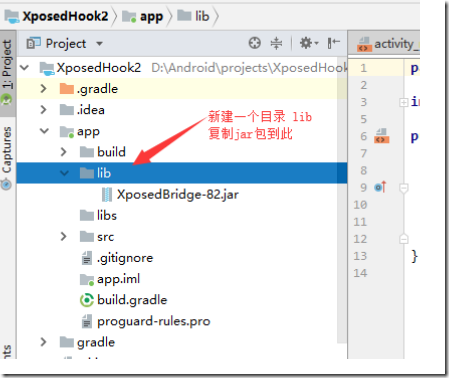Screen dimensions: 449x378
Task: Click the scroll from source target icon
Action: tap(255, 43)
